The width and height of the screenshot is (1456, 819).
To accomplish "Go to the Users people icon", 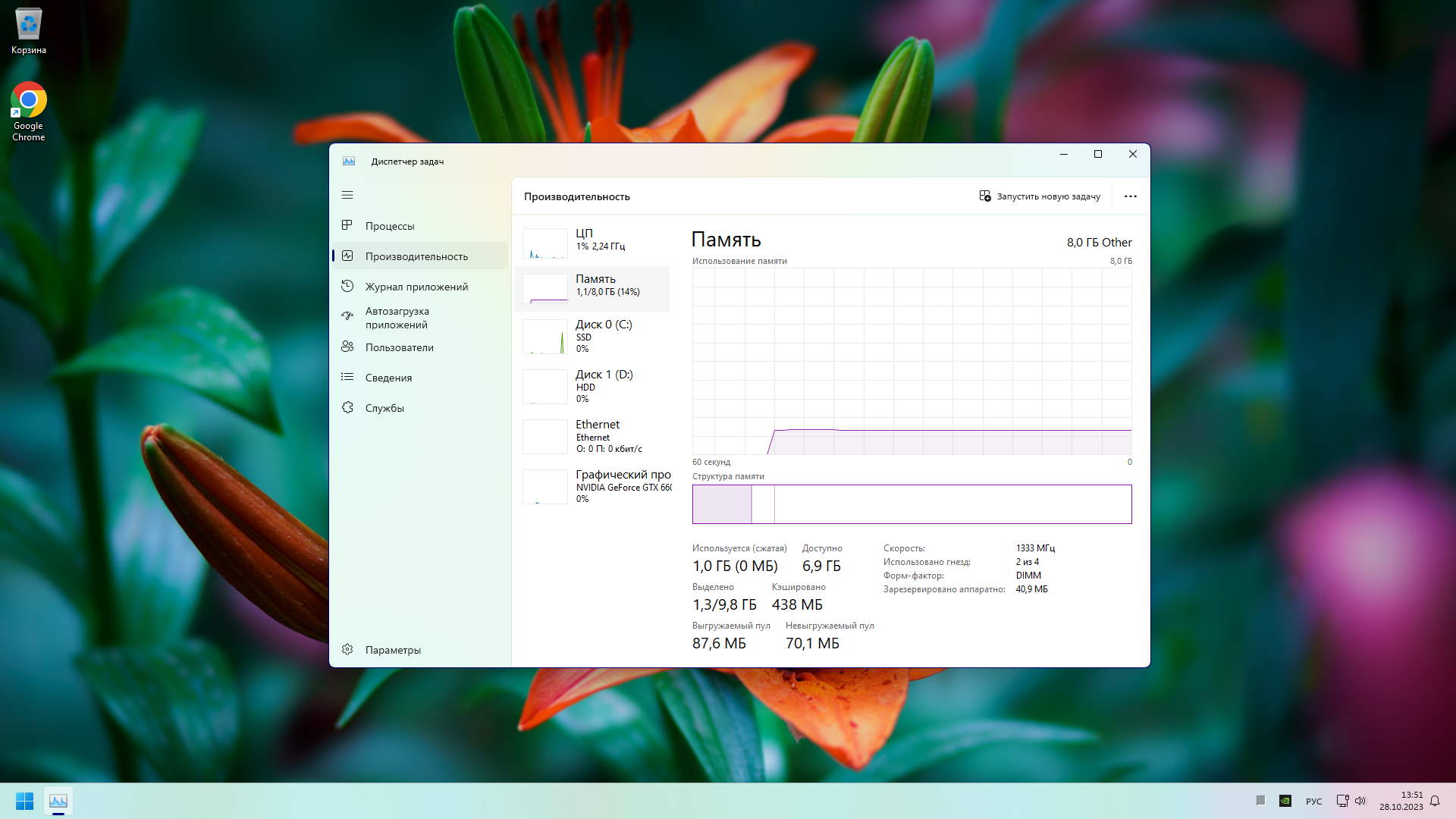I will pyautogui.click(x=347, y=347).
